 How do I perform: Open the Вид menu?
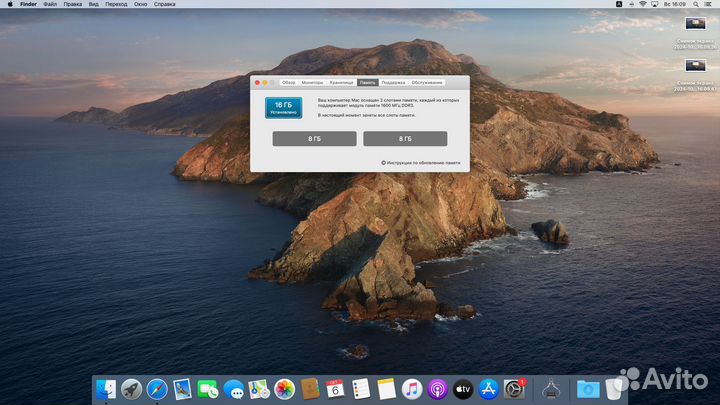point(94,4)
